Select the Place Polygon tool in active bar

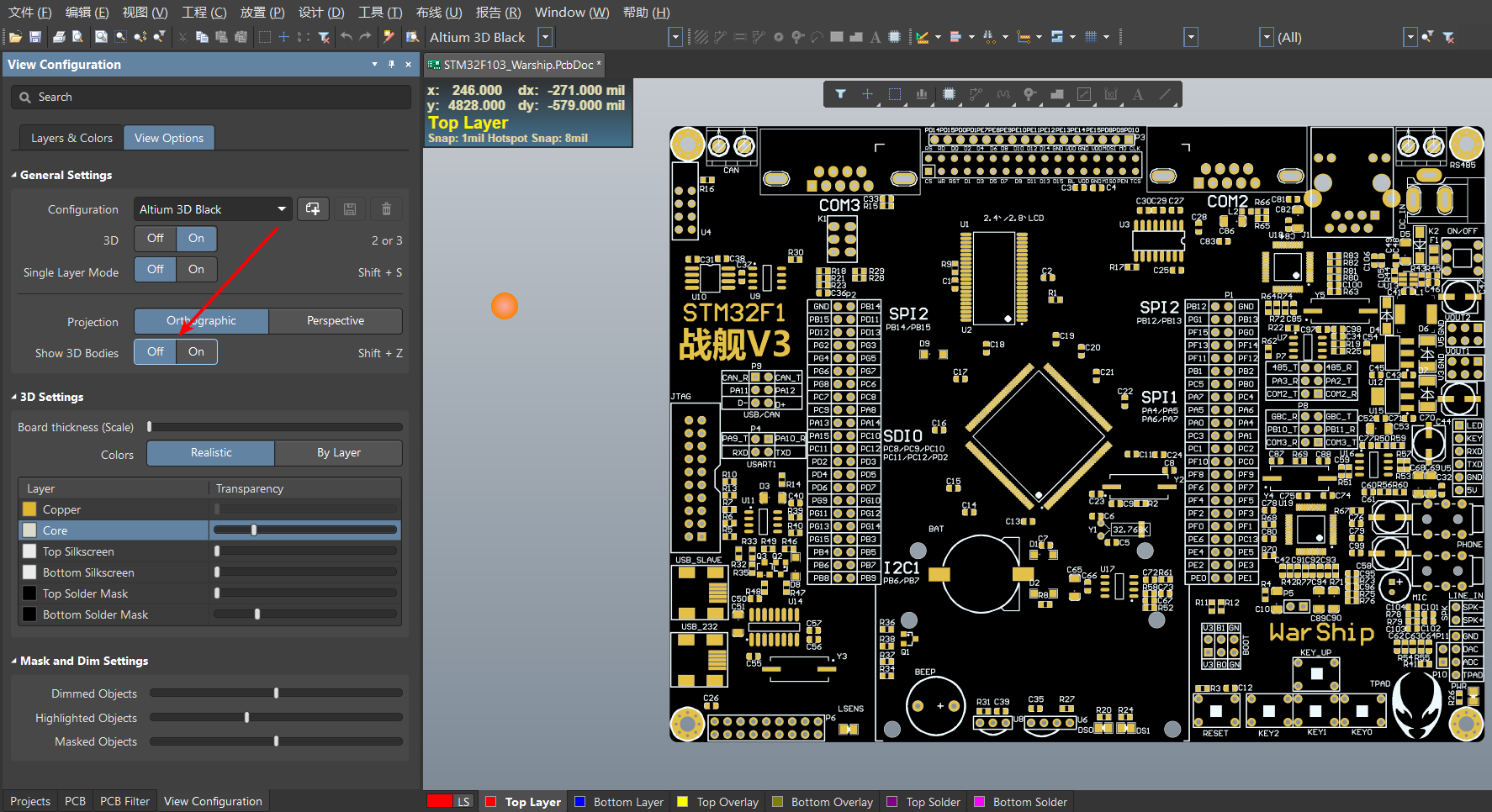(1057, 94)
